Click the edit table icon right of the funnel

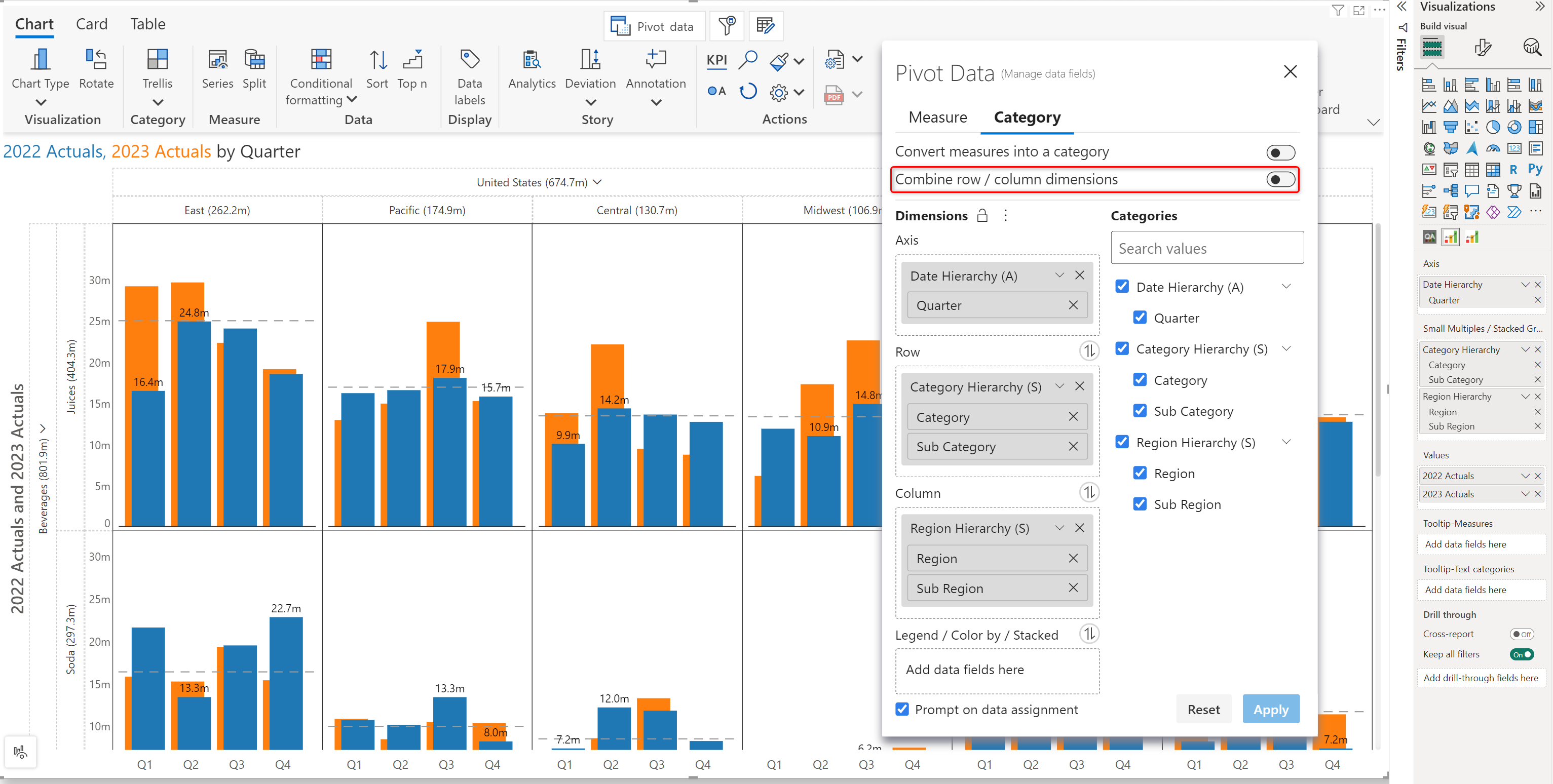click(766, 26)
